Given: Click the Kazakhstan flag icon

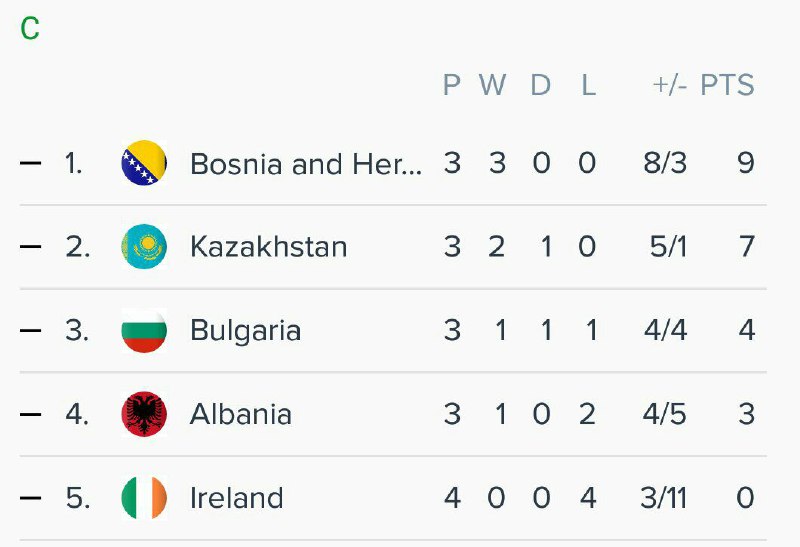Looking at the screenshot, I should 144,247.
